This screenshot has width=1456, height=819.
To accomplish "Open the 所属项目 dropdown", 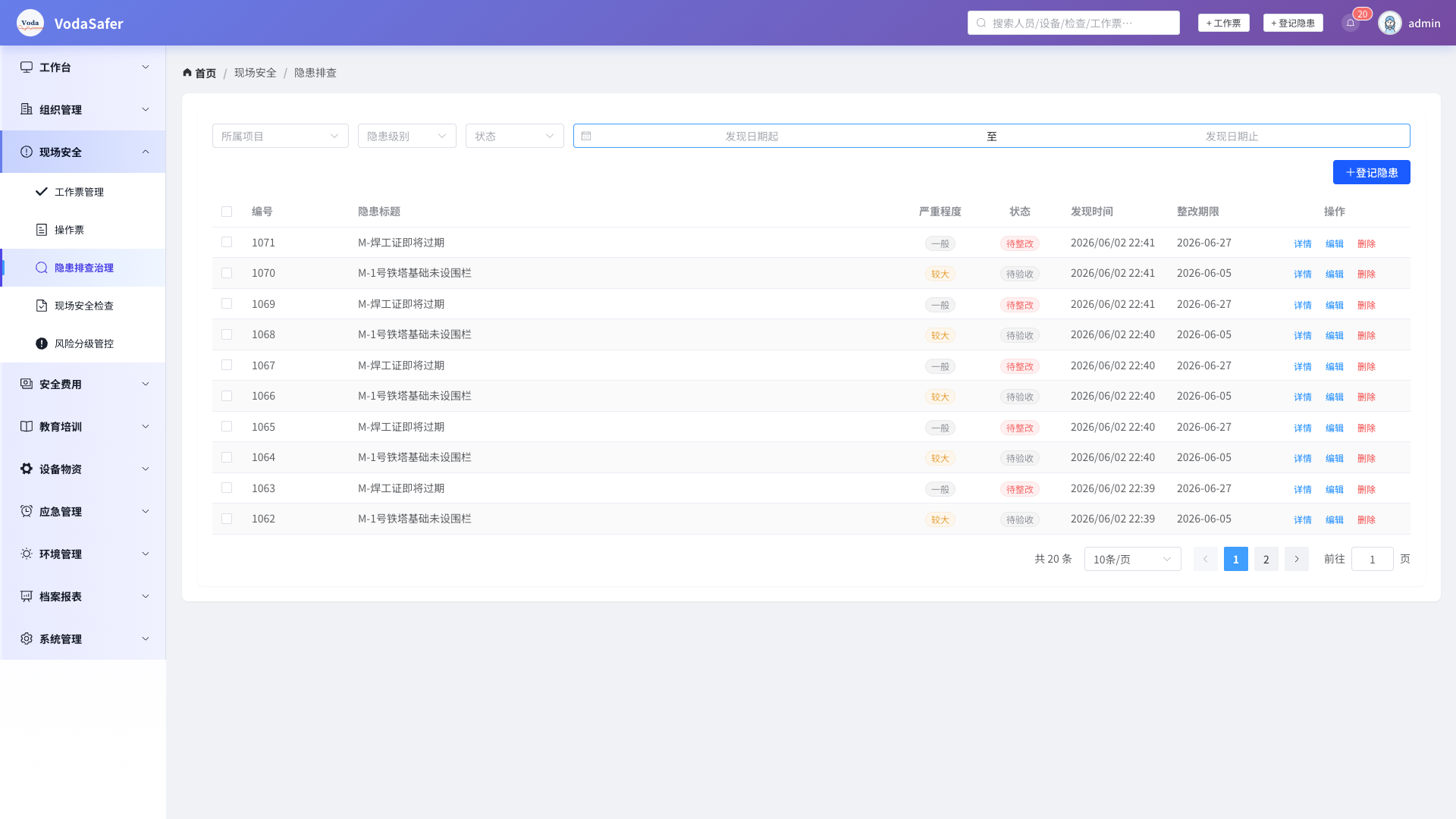I will pos(281,136).
